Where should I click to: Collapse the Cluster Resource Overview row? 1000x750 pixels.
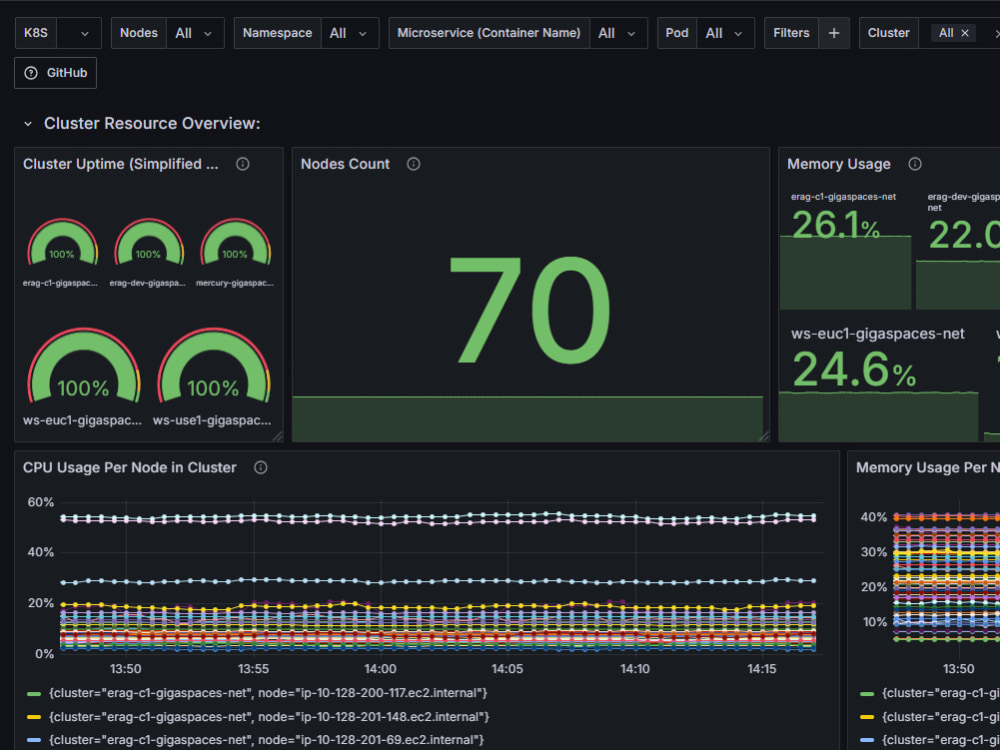27,124
